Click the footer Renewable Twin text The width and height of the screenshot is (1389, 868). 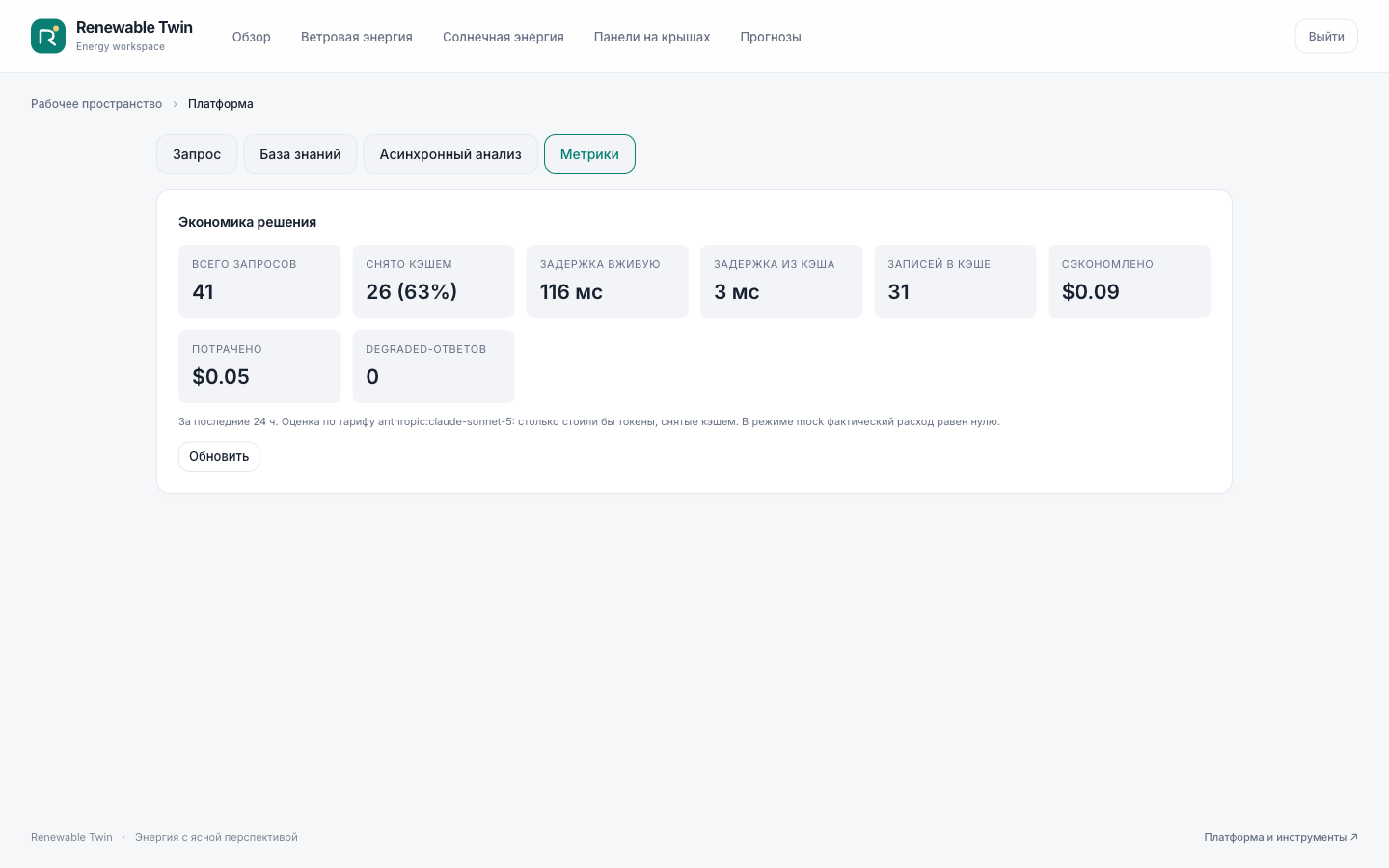[71, 837]
